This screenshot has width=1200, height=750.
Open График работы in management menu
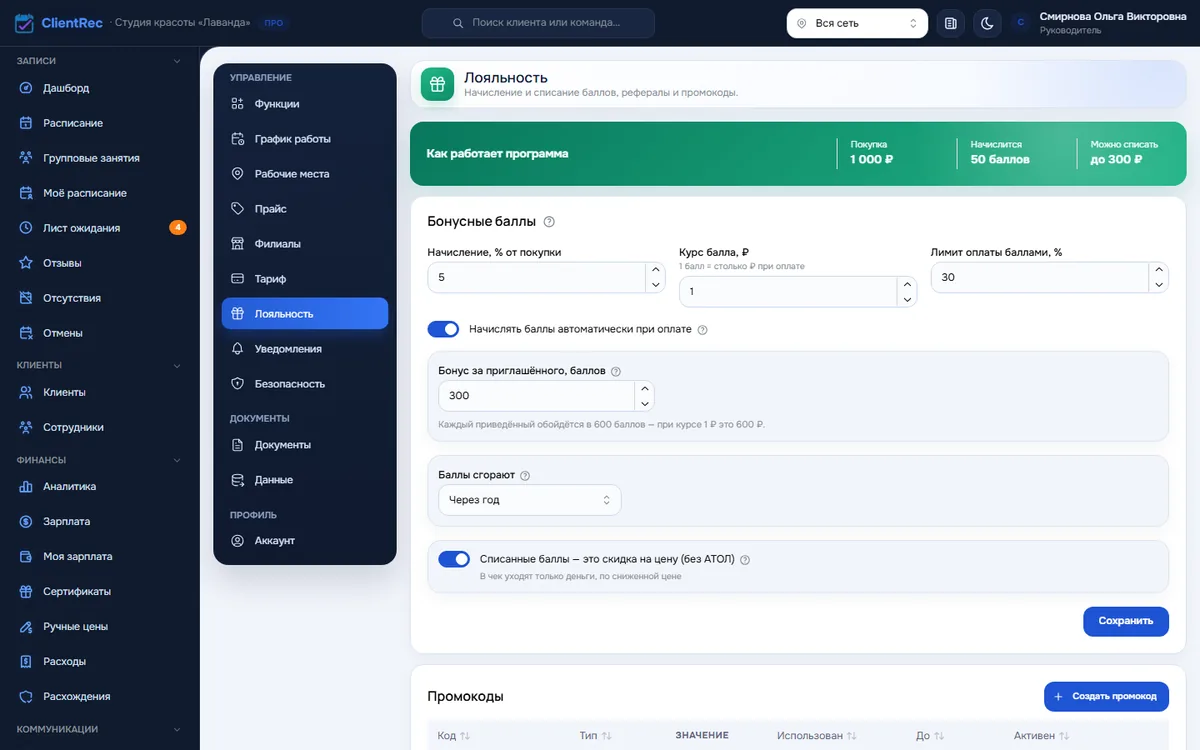305,139
